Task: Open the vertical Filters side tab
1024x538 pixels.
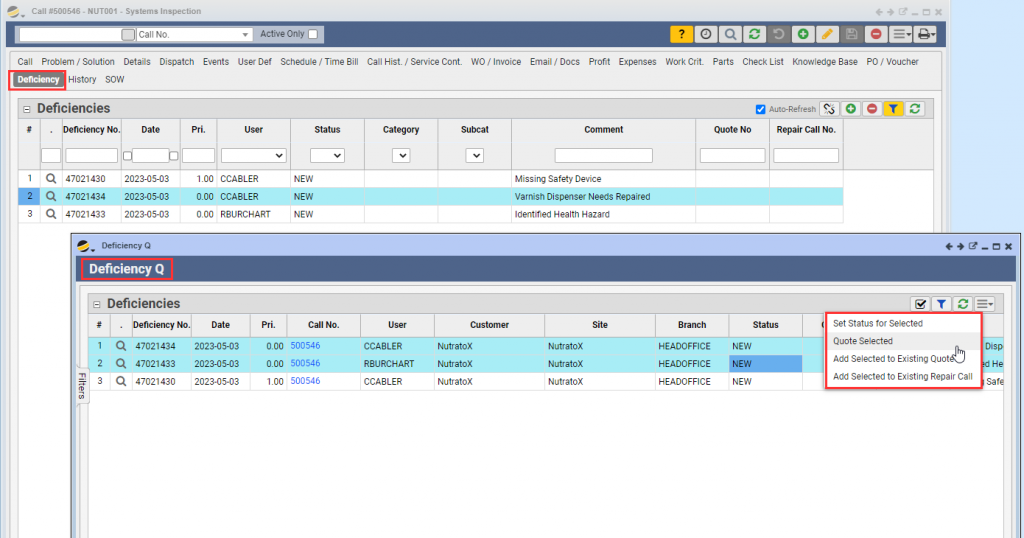Action: pos(80,386)
